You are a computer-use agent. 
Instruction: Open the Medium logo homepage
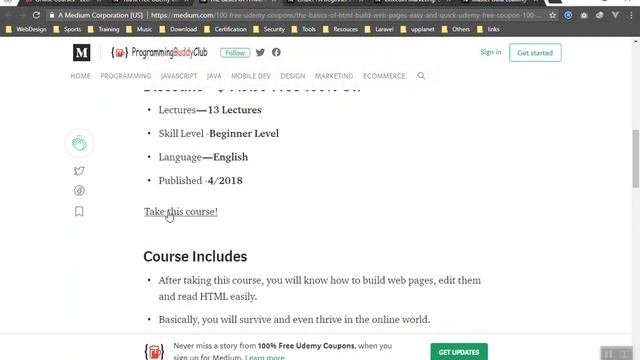[82, 53]
